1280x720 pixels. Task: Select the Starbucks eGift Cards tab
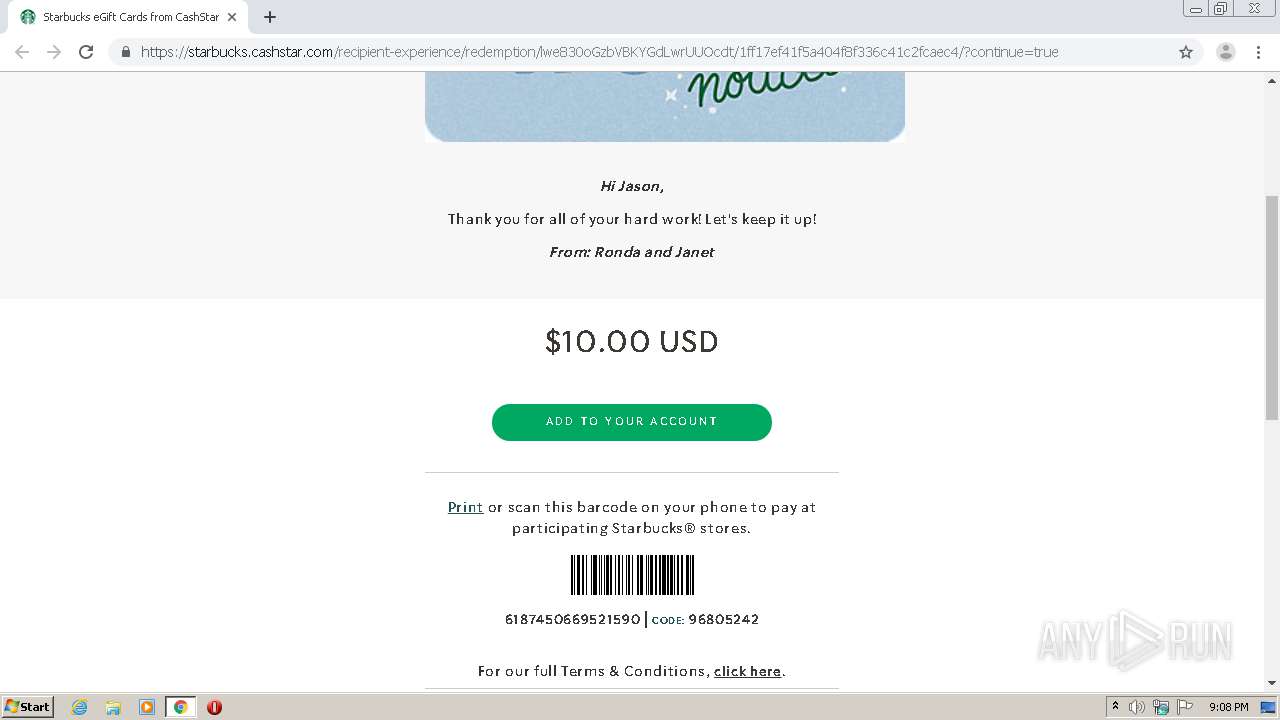125,17
